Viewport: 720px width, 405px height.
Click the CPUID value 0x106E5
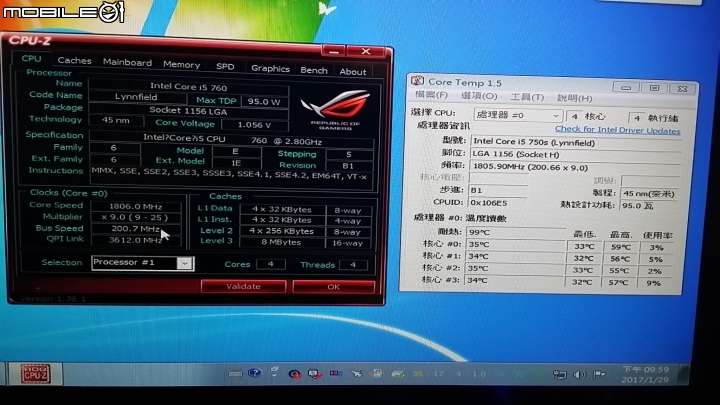[x=497, y=202]
